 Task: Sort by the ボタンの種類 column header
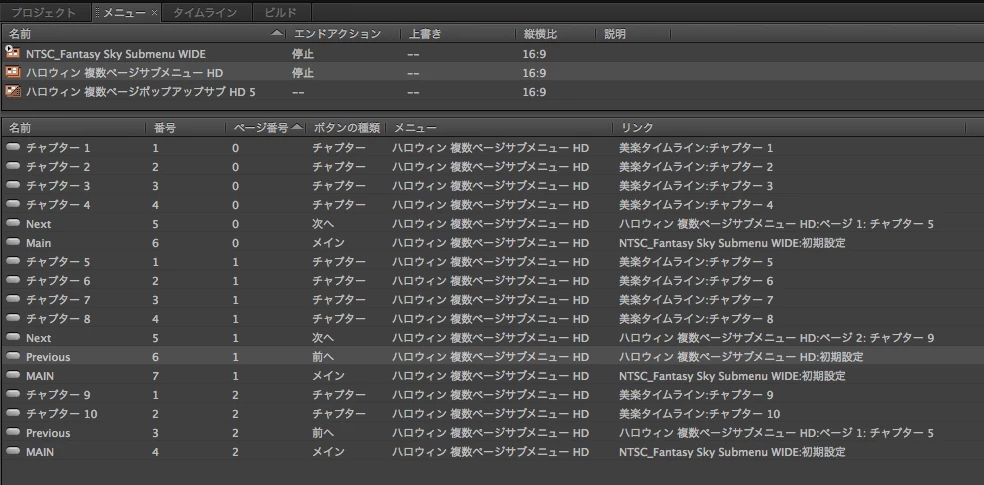[x=346, y=127]
